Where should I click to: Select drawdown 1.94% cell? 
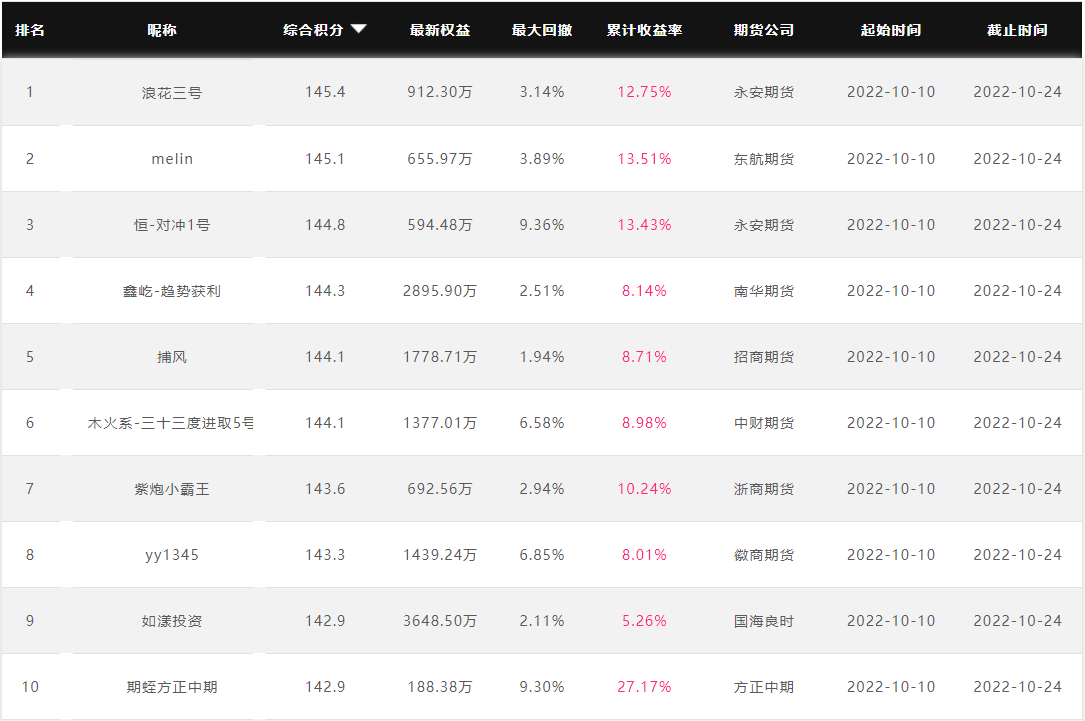point(542,357)
